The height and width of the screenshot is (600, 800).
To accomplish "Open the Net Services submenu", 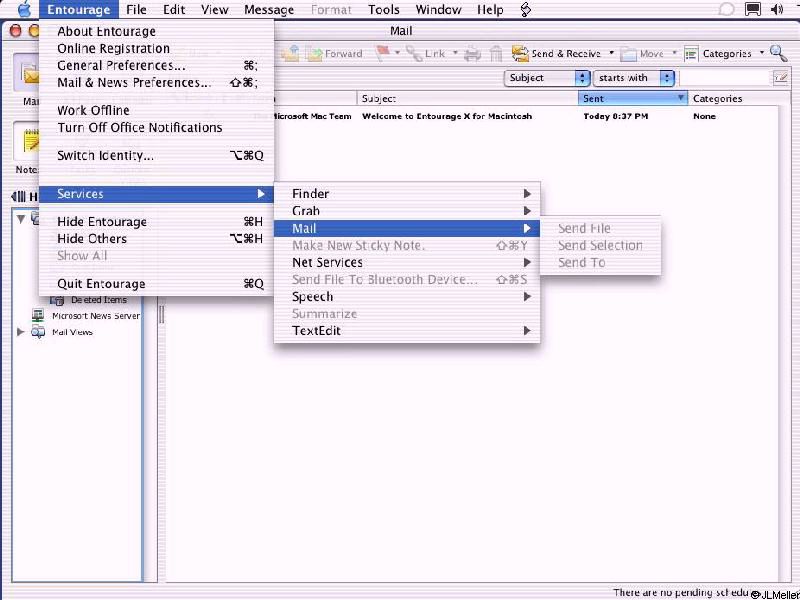I will point(407,262).
